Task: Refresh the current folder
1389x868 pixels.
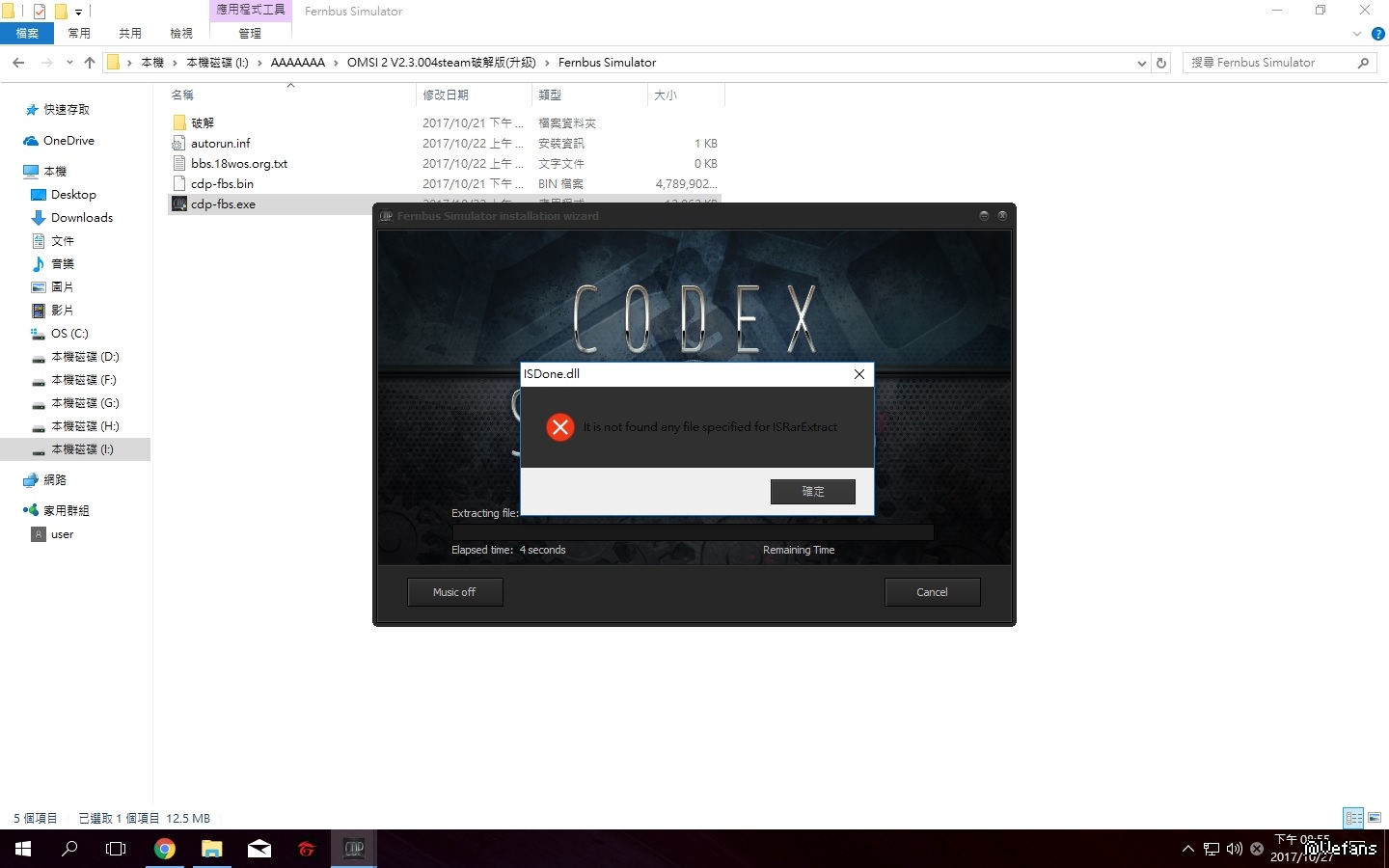Action: (x=1161, y=63)
